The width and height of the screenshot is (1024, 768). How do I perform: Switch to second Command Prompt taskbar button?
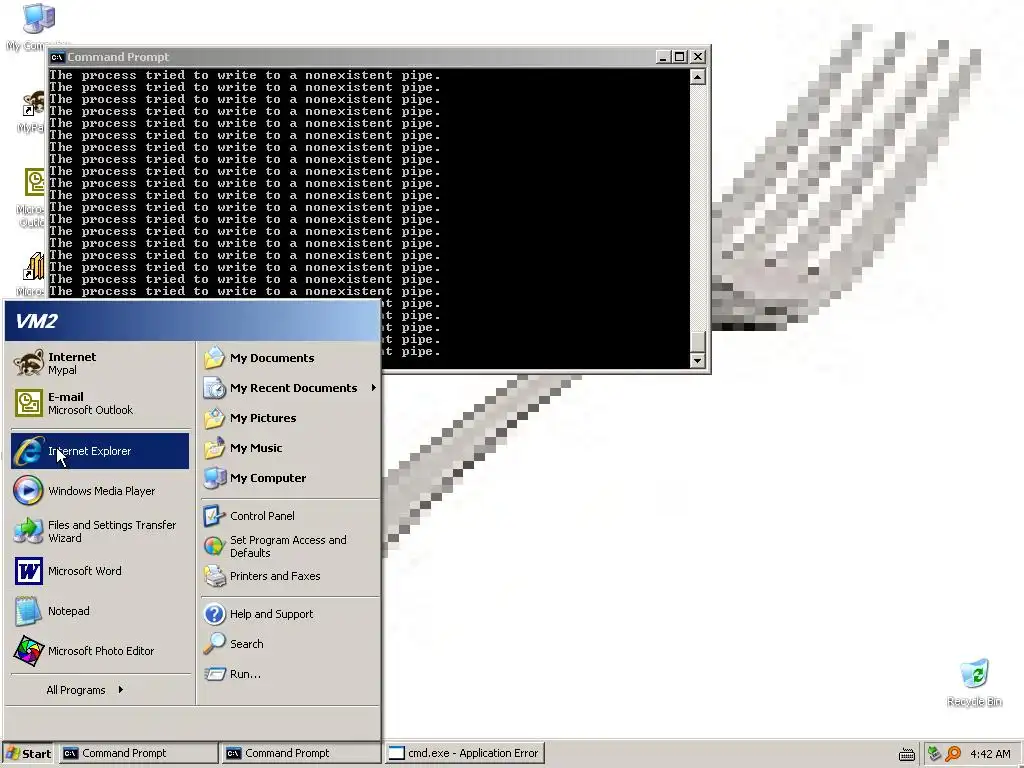tap(301, 753)
